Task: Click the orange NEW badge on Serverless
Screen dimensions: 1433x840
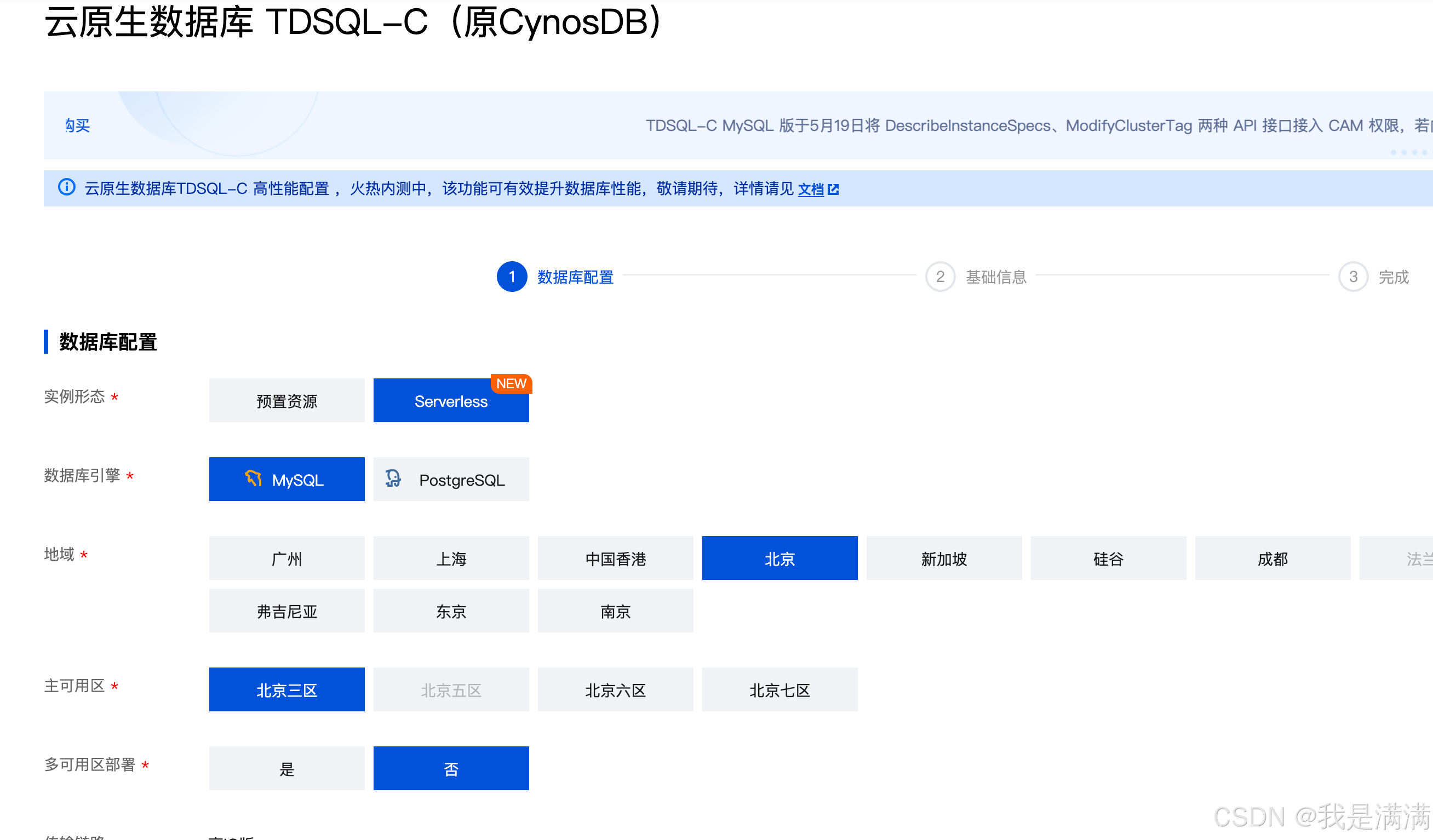Action: coord(511,384)
